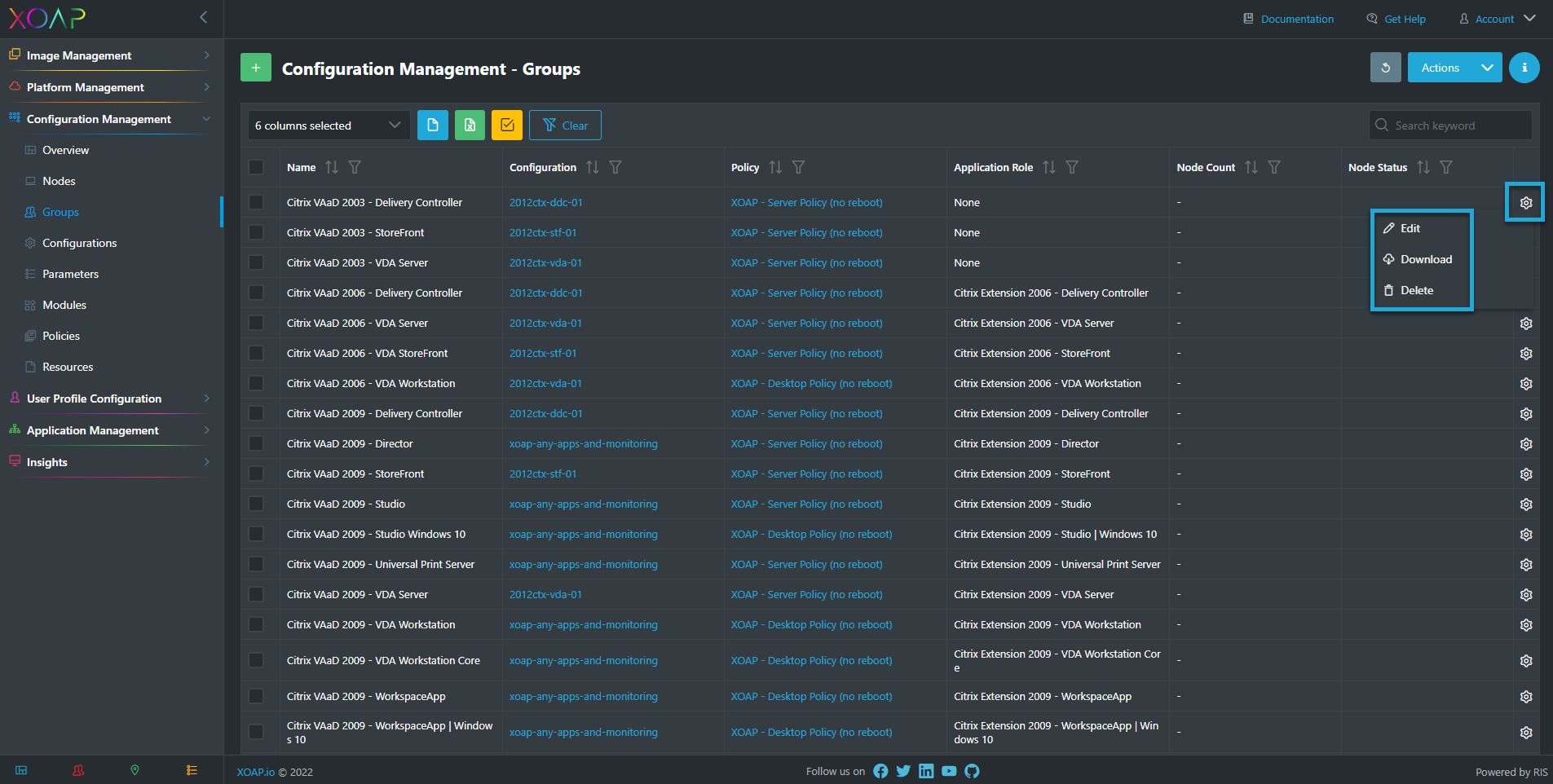Open filter for Application Role column
The height and width of the screenshot is (784, 1553).
pyautogui.click(x=1072, y=167)
